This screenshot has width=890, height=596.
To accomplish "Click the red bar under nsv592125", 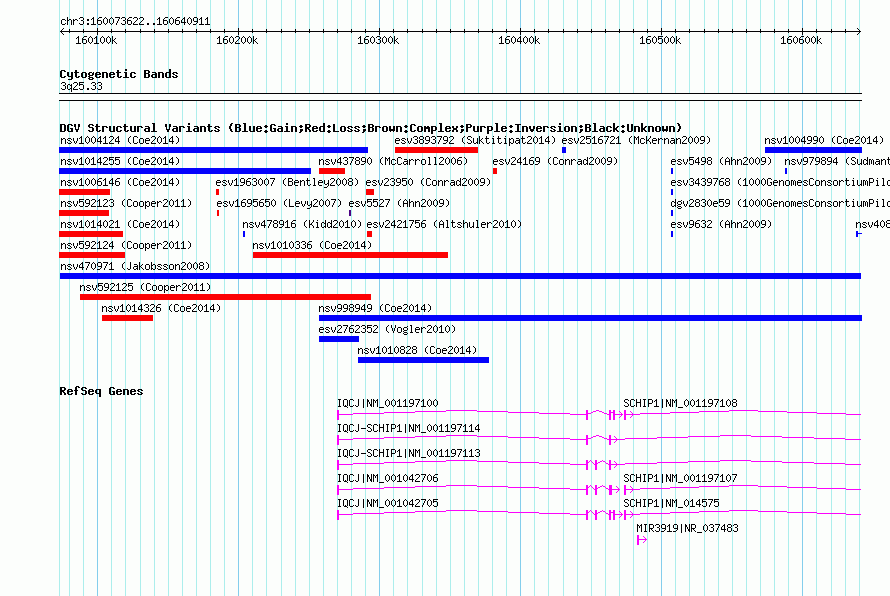I will (225, 297).
